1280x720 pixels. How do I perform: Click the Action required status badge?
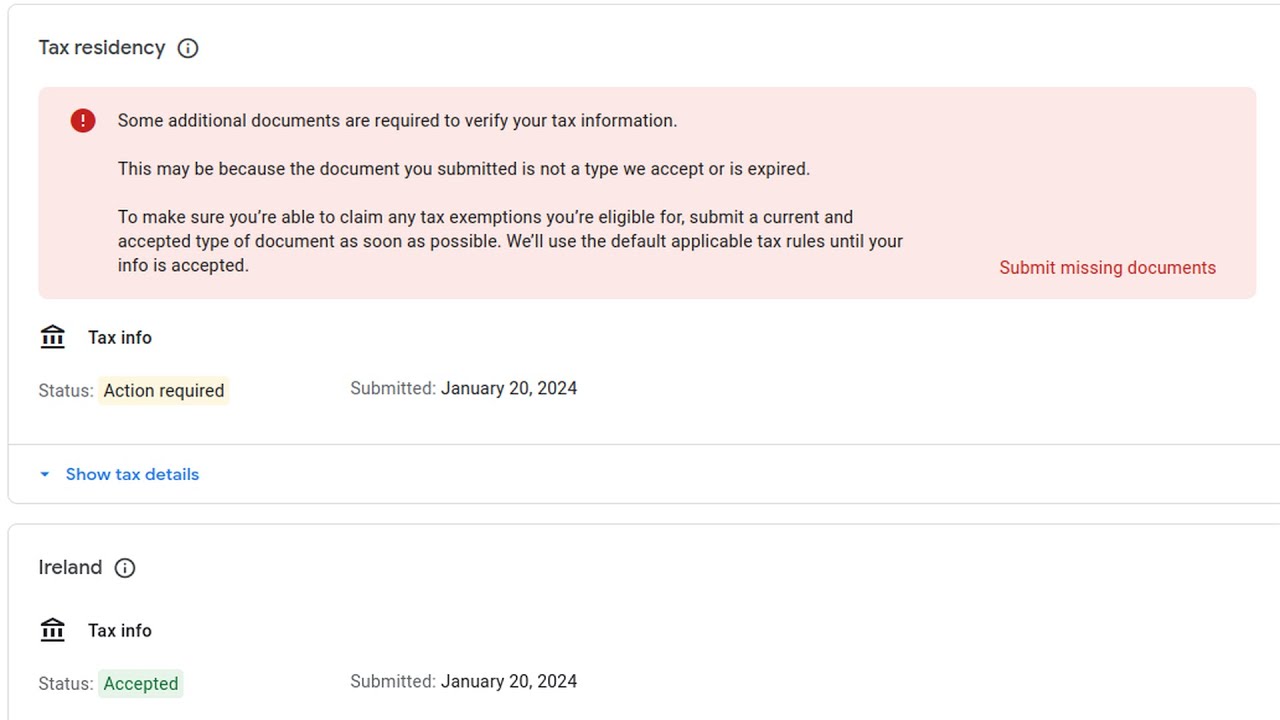pos(164,390)
